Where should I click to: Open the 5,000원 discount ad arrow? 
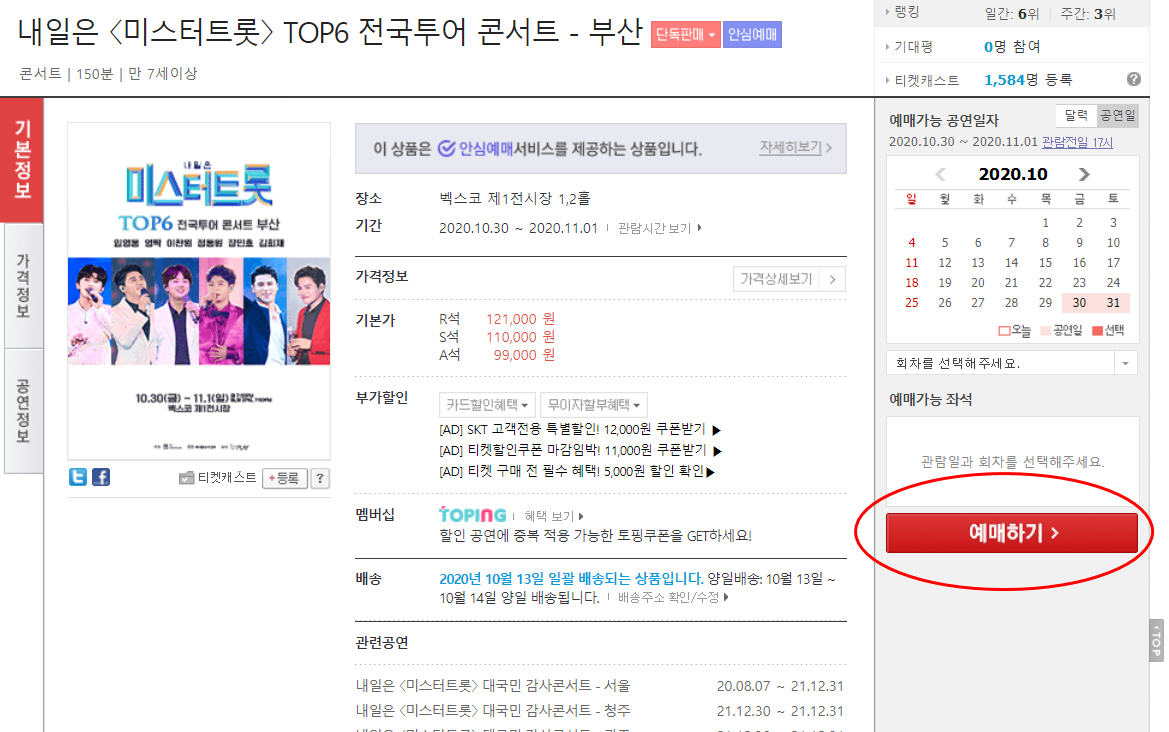[710, 472]
